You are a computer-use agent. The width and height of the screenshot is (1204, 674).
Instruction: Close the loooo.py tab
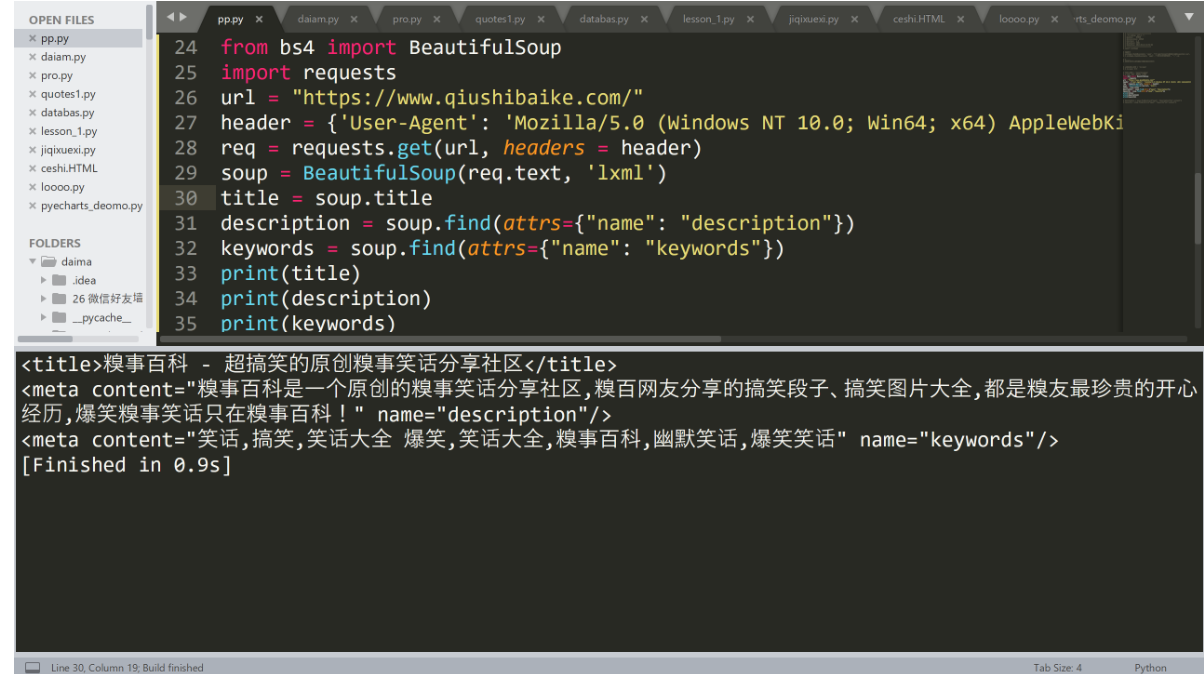[x=1054, y=19]
